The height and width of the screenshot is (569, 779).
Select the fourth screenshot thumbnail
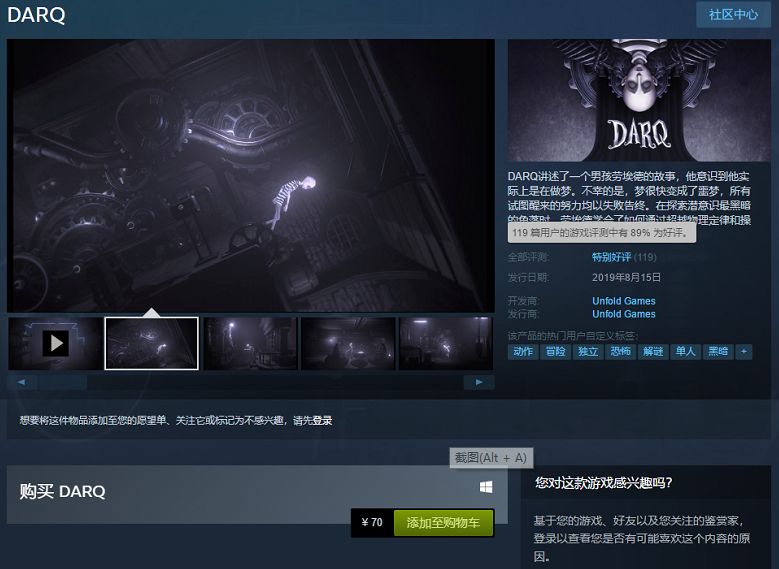348,343
